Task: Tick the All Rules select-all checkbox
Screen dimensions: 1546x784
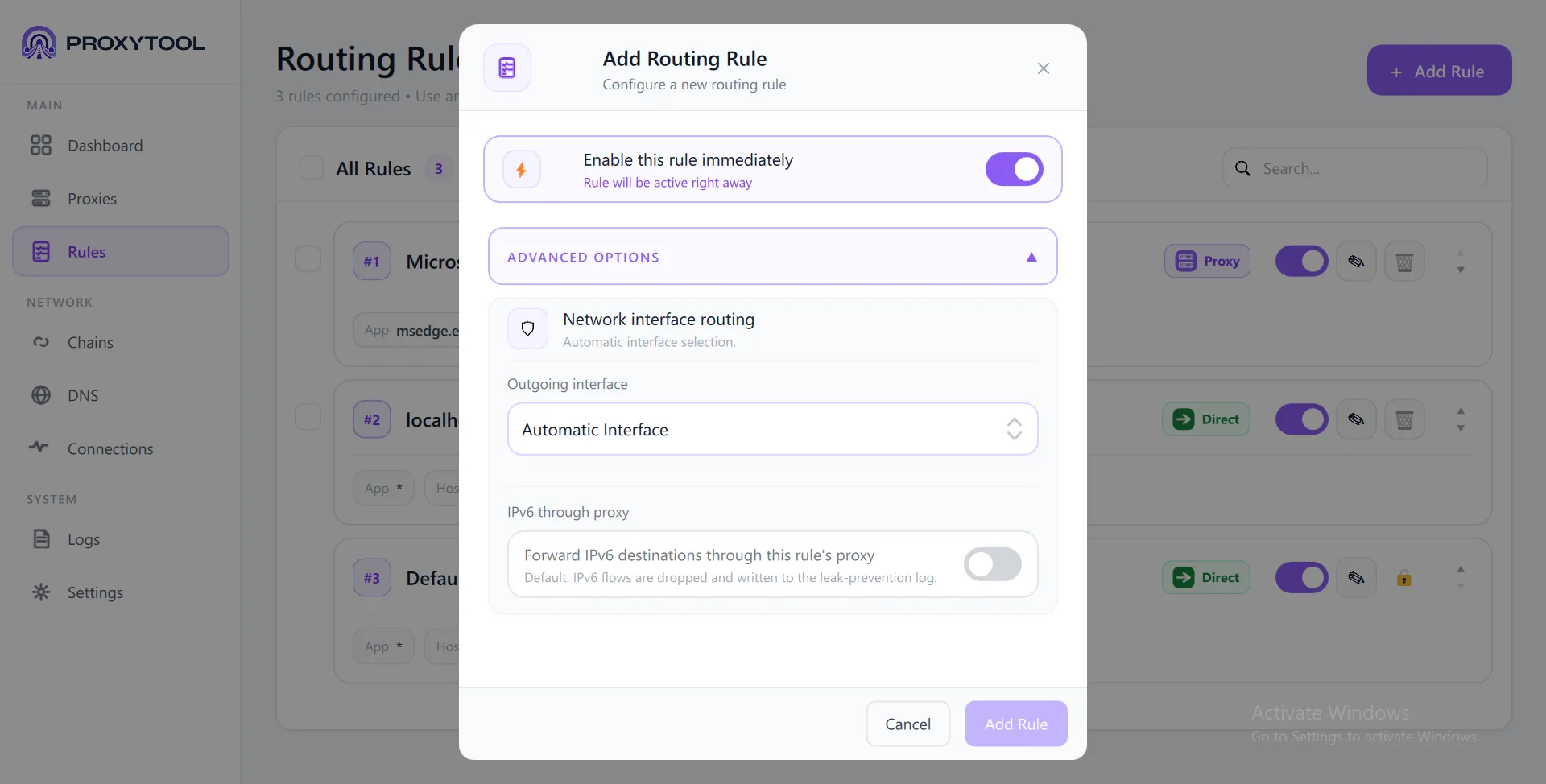Action: tap(312, 168)
